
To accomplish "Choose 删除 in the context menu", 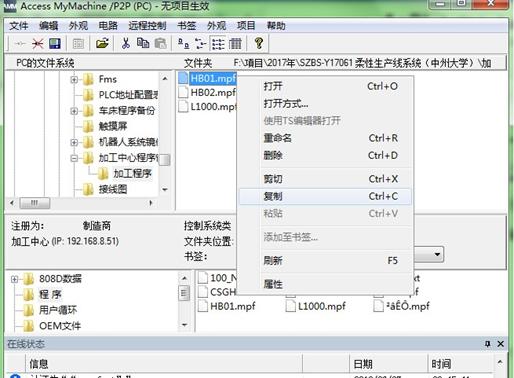I will pos(325,155).
